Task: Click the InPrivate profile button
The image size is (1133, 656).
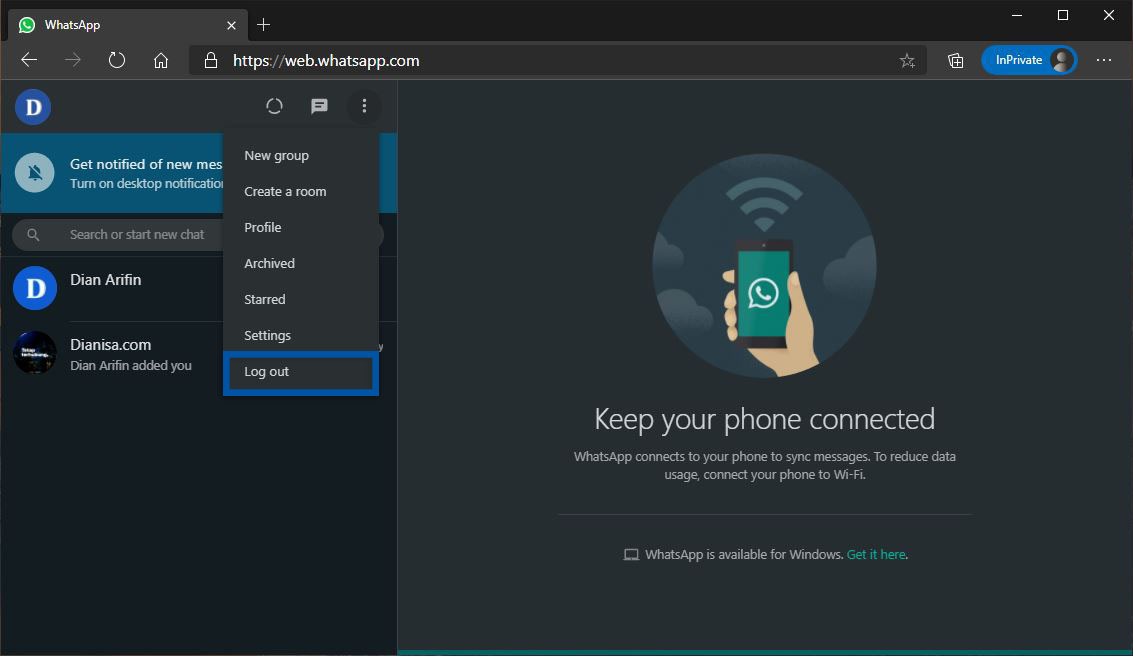Action: point(1029,60)
